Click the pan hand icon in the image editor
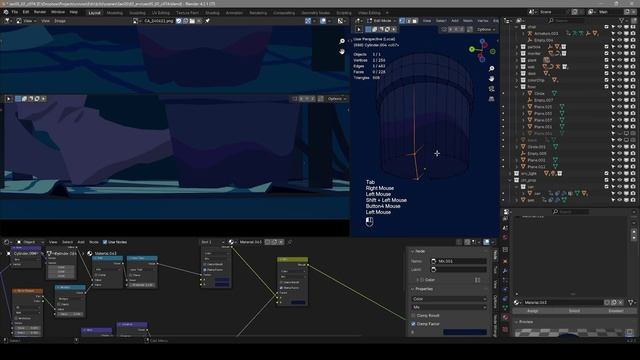 click(342, 51)
